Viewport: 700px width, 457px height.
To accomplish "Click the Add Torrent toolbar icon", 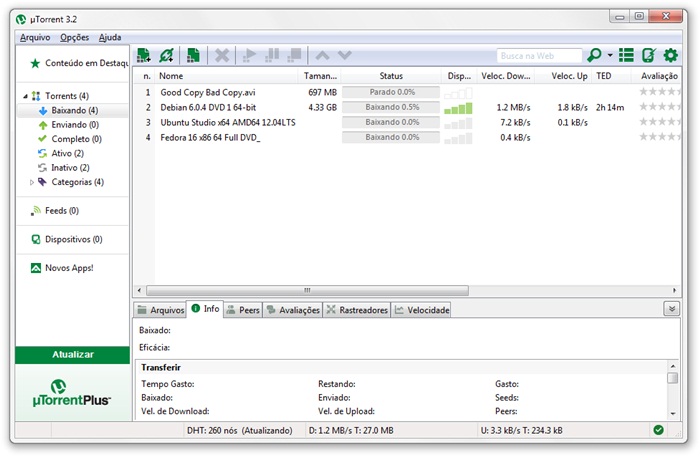I will click(x=144, y=56).
